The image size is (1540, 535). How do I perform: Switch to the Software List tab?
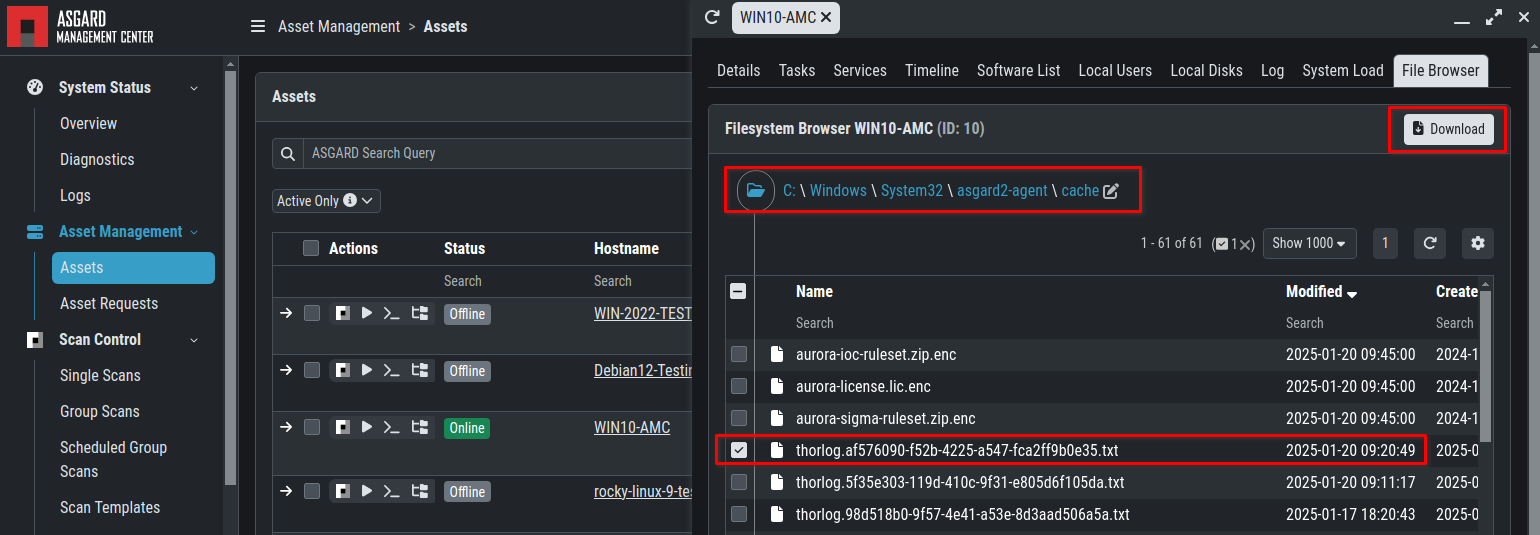pos(1018,70)
